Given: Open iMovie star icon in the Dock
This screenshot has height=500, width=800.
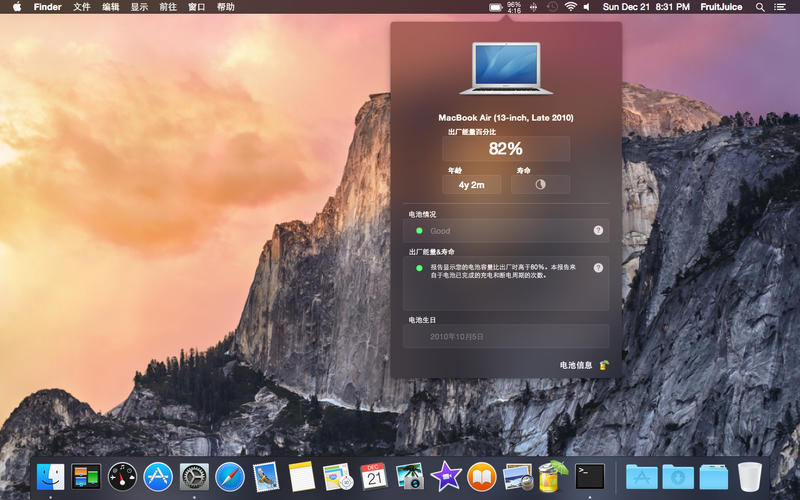Looking at the screenshot, I should tap(445, 476).
